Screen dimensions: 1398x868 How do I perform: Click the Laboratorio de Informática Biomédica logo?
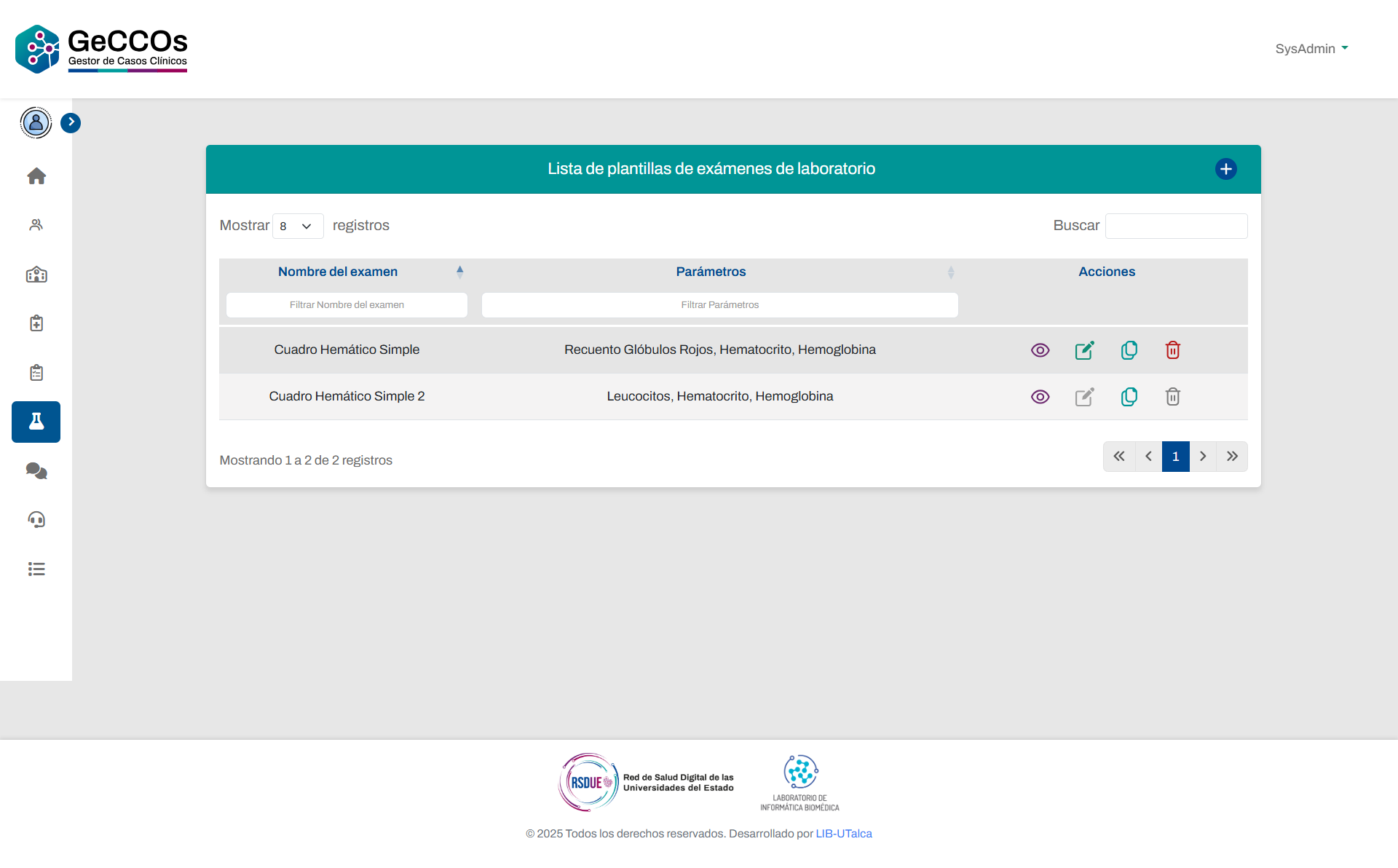[799, 783]
